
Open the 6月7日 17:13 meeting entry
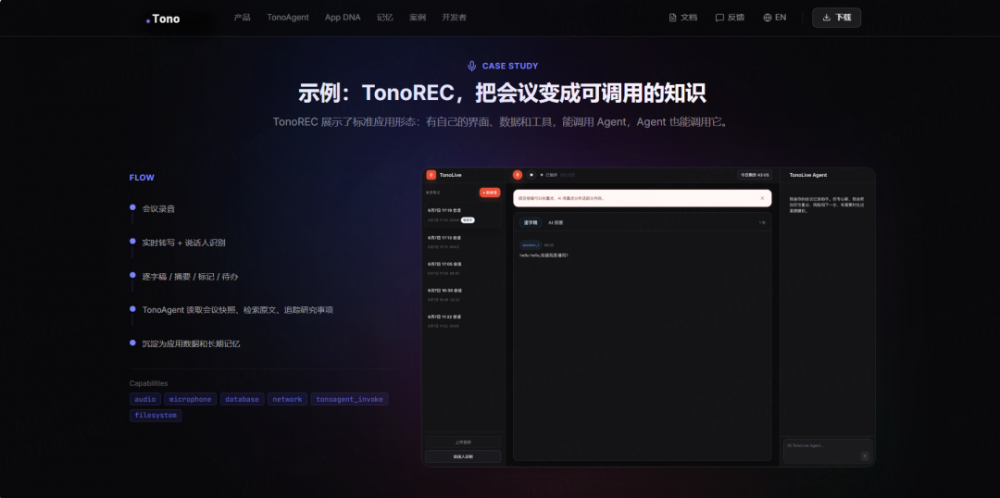[x=463, y=242]
